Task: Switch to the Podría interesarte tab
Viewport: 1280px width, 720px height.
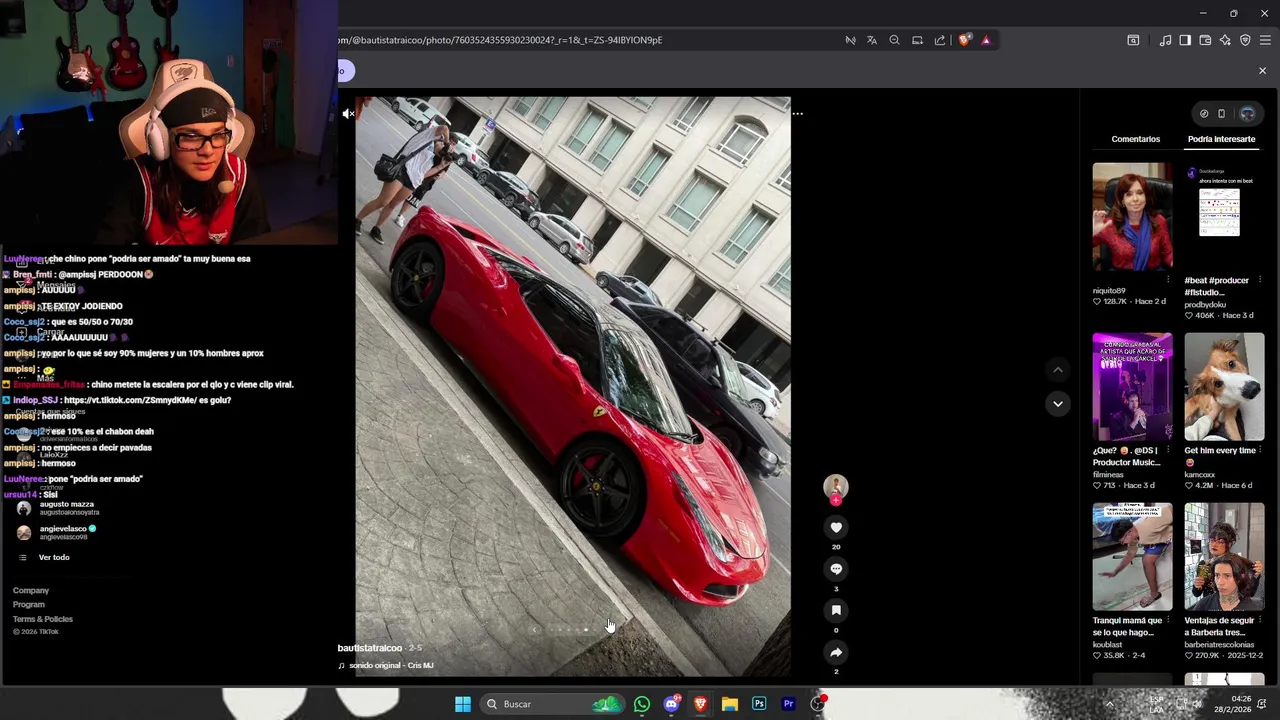Action: coord(1221,139)
